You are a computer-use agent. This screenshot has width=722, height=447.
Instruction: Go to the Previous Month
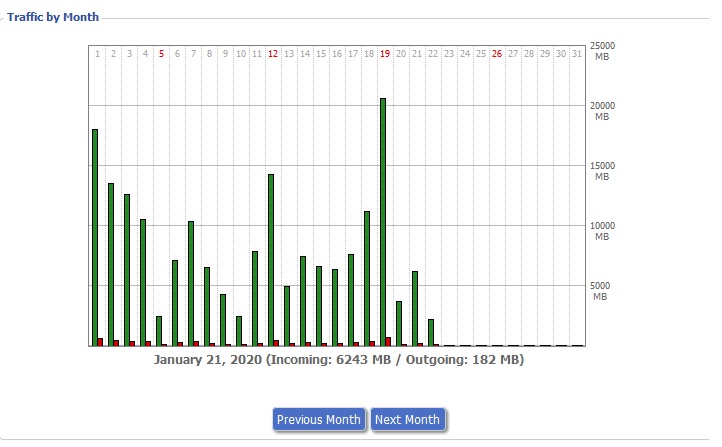pyautogui.click(x=319, y=419)
